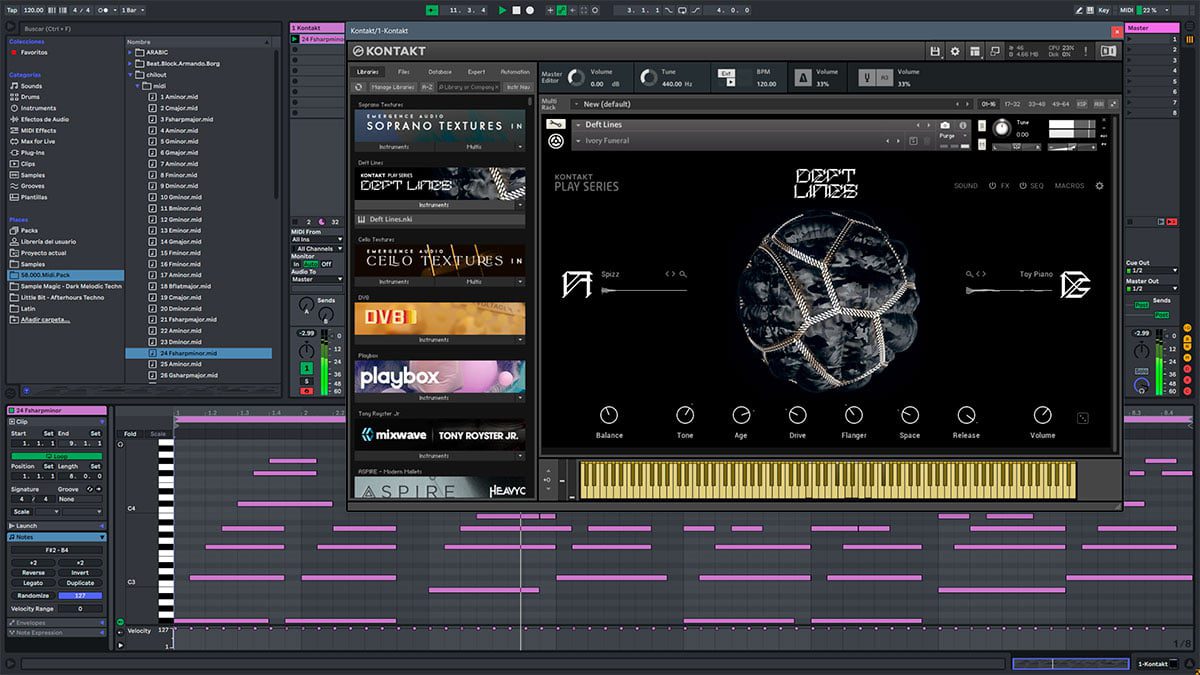
Task: Set Monitor to Off
Action: point(326,264)
